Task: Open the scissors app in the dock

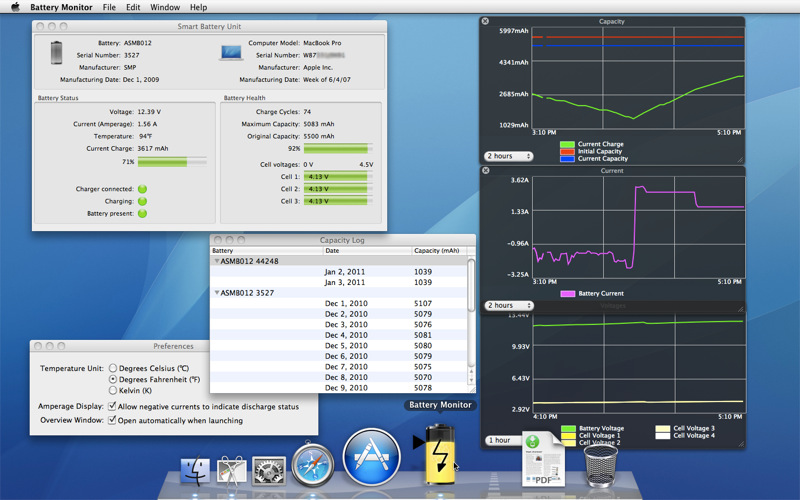Action: [231, 470]
